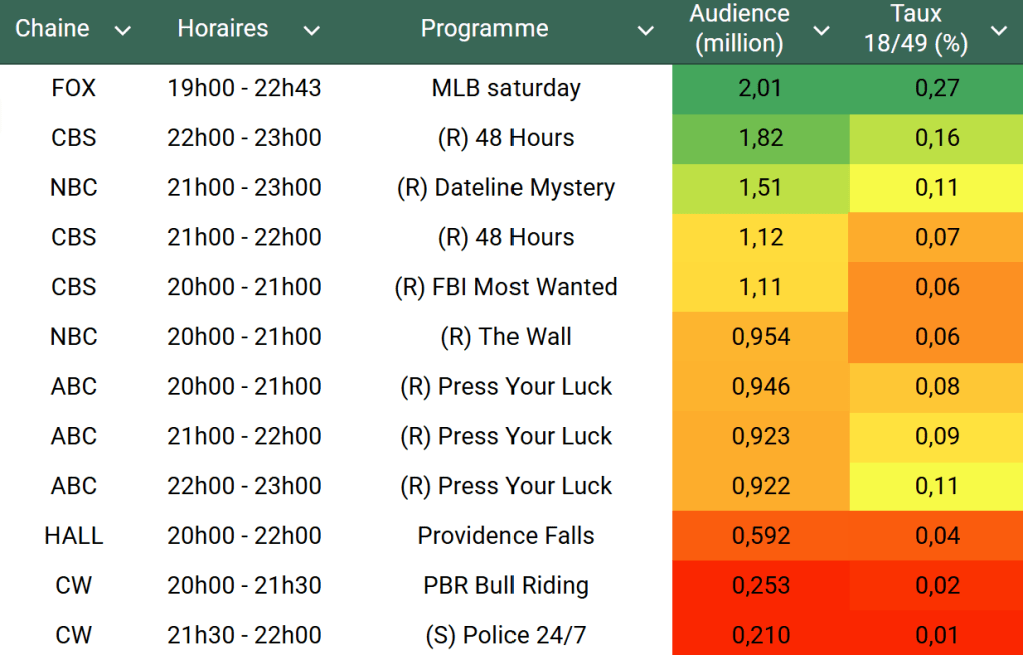Select the red 0,210 audience cell
1023x655 pixels.
click(761, 635)
